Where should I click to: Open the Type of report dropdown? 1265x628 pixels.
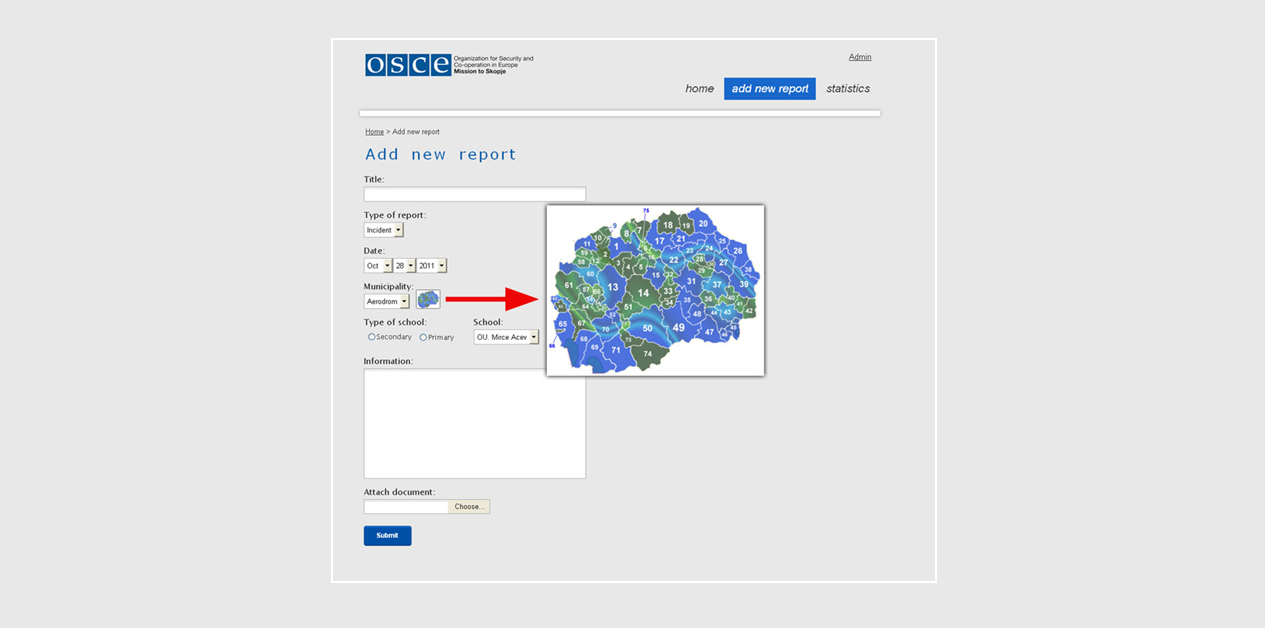[384, 230]
